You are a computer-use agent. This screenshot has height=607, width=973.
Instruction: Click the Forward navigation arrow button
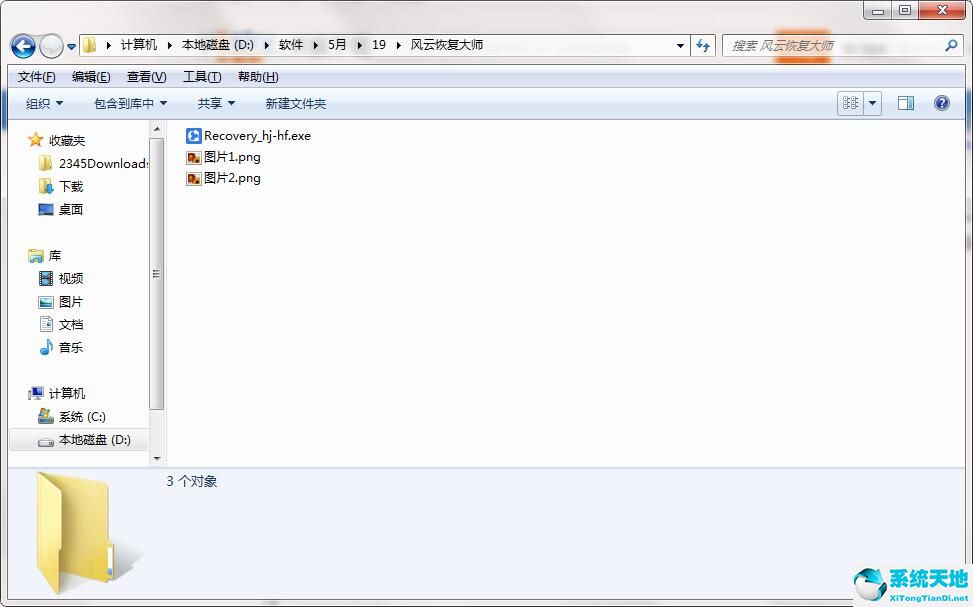[51, 46]
